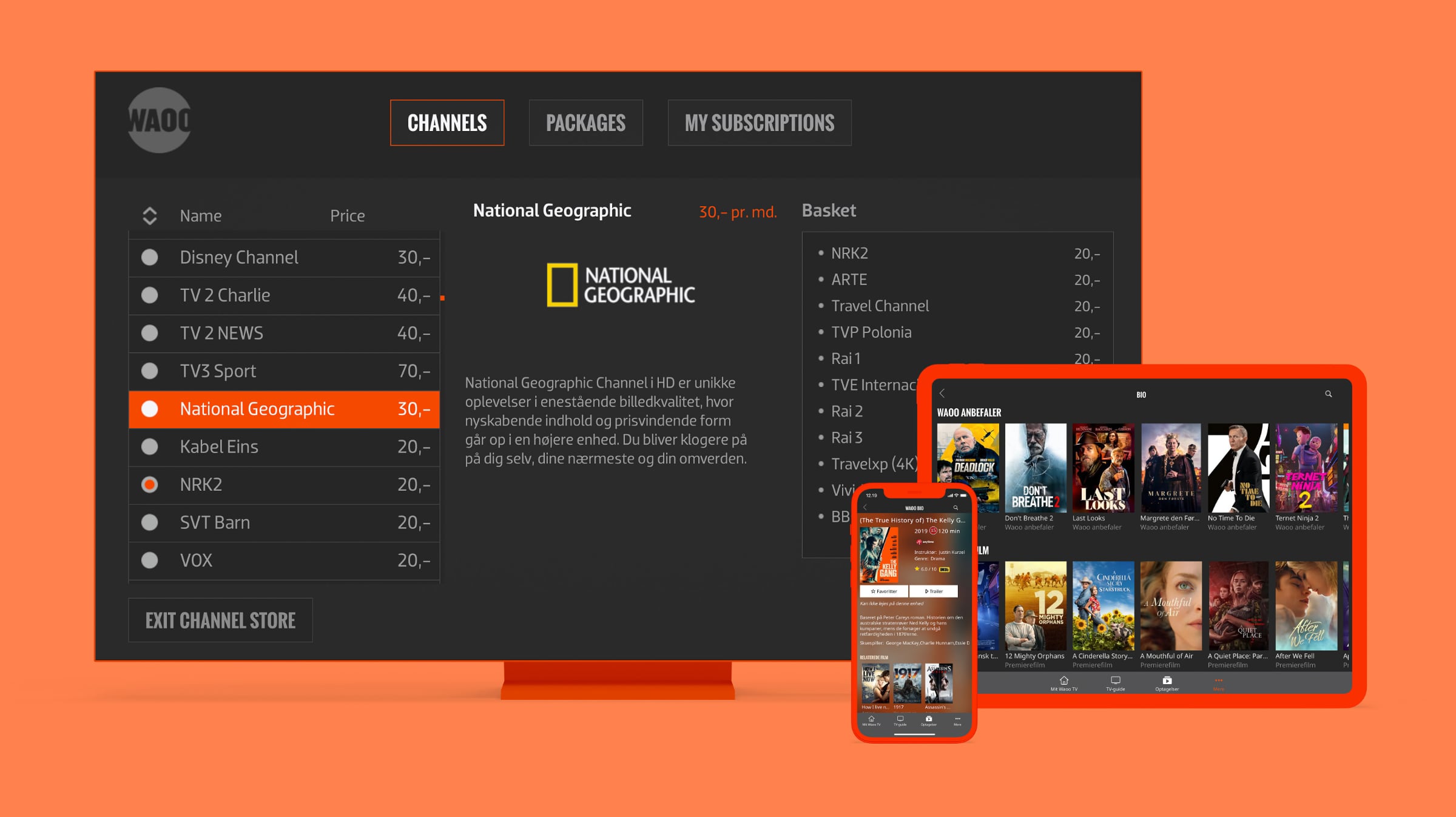Deselect the NRK2 radio button

click(150, 485)
